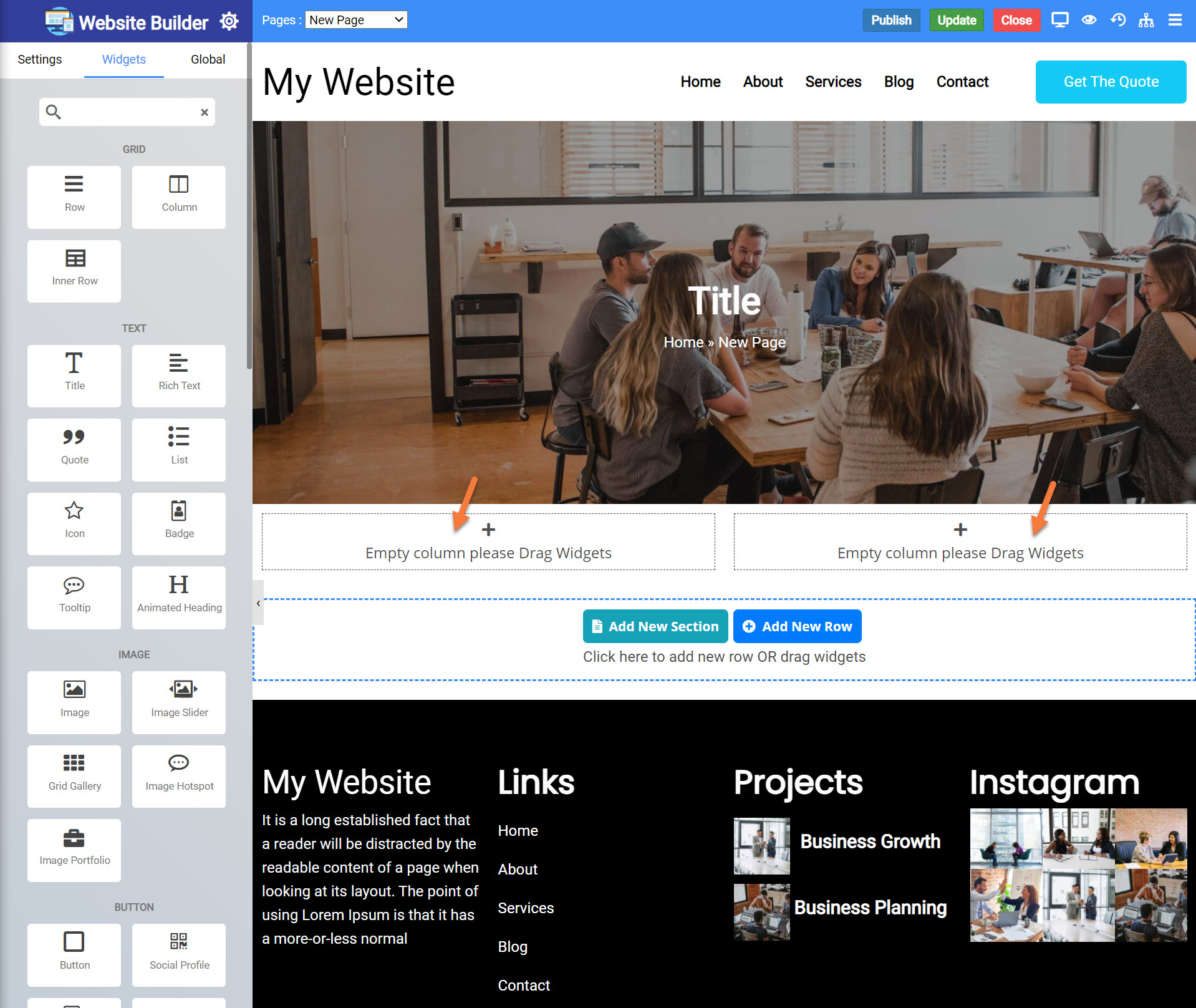Open the sitemap structure icon

1146,20
